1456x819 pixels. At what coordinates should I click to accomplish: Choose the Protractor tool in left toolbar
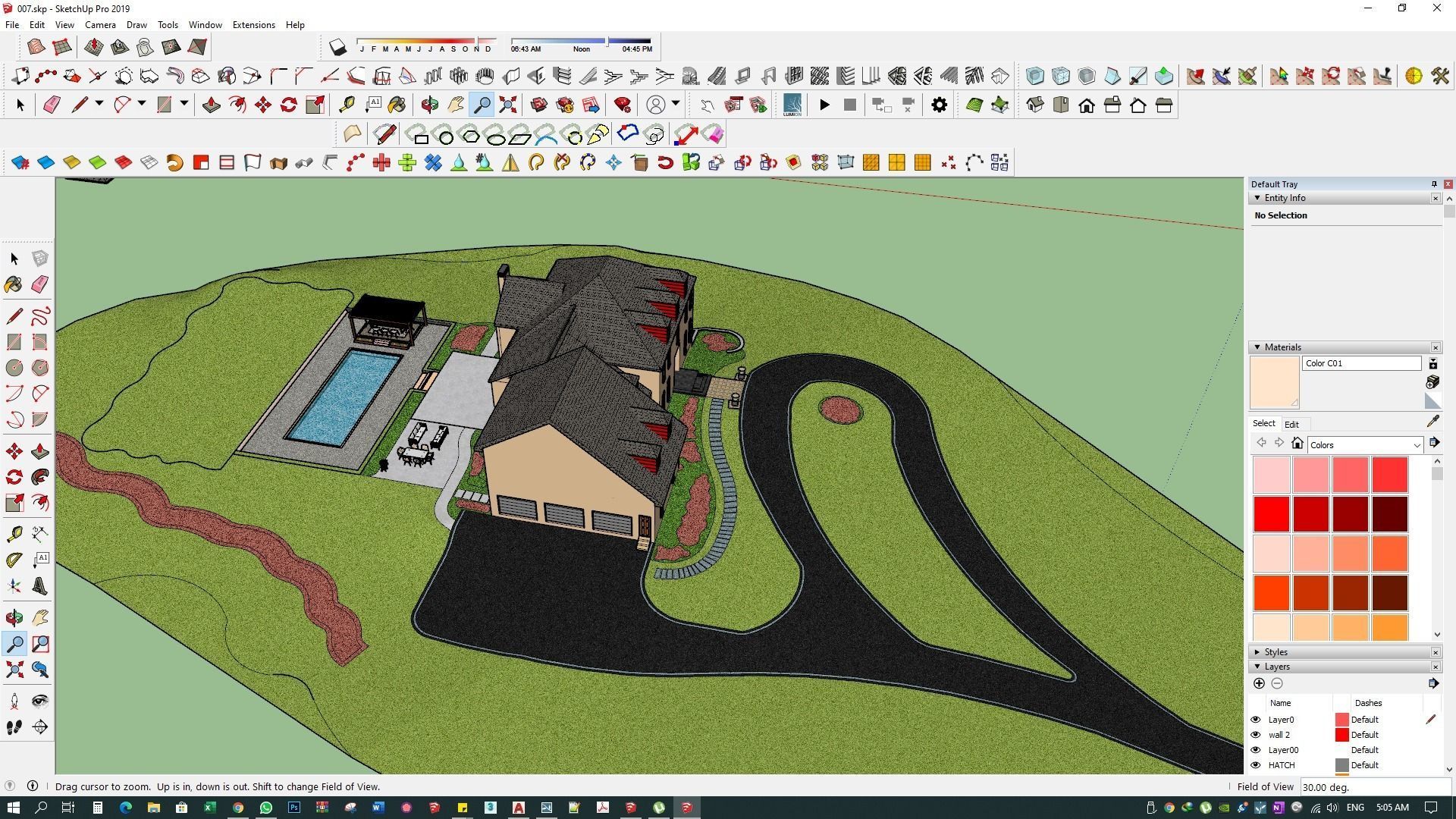pyautogui.click(x=14, y=560)
